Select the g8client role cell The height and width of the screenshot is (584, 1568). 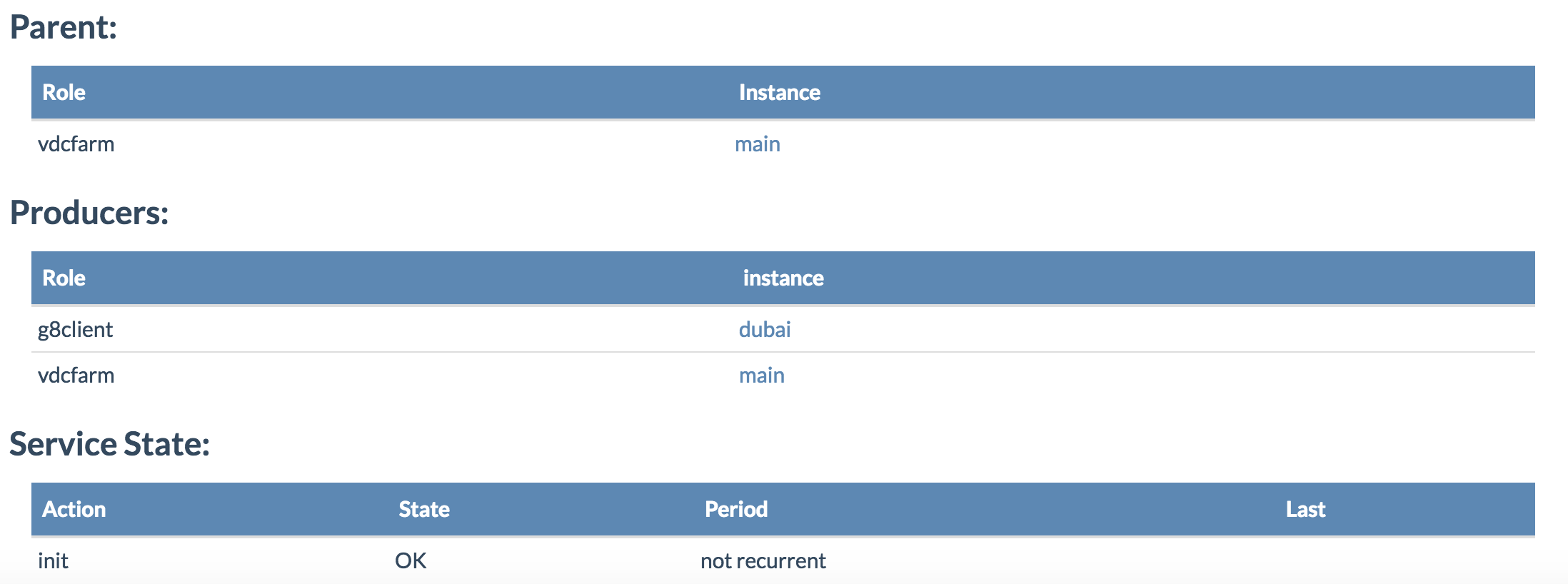(75, 330)
